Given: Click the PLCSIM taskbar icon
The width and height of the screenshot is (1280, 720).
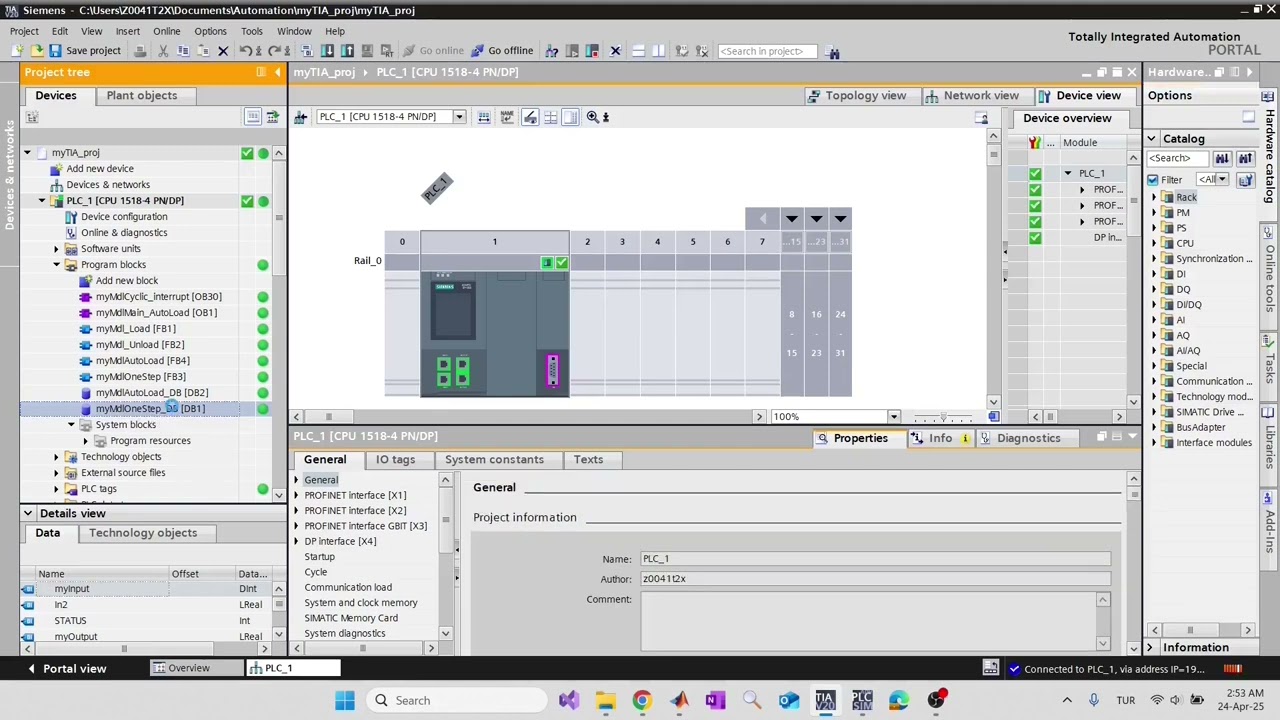Looking at the screenshot, I should tap(862, 700).
